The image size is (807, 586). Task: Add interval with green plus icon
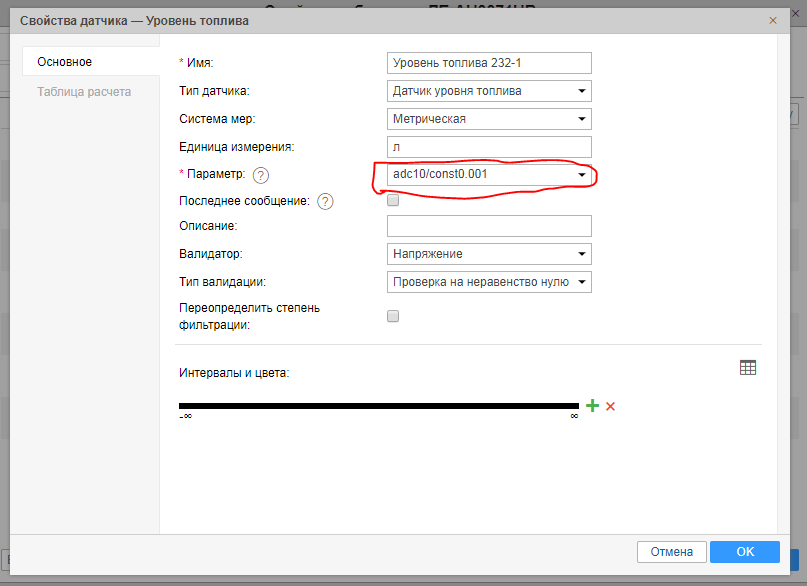pyautogui.click(x=592, y=406)
